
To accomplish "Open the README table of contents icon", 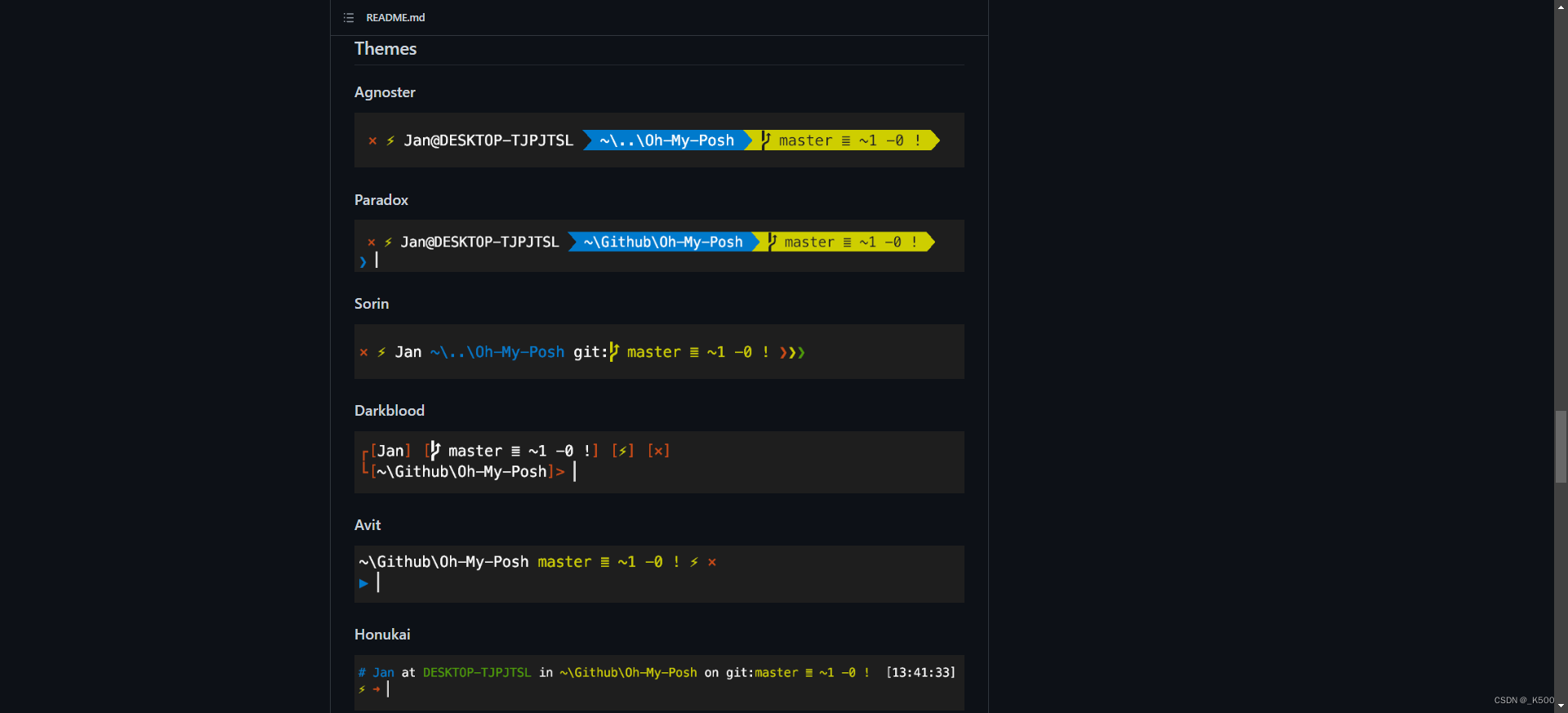I will [x=349, y=18].
